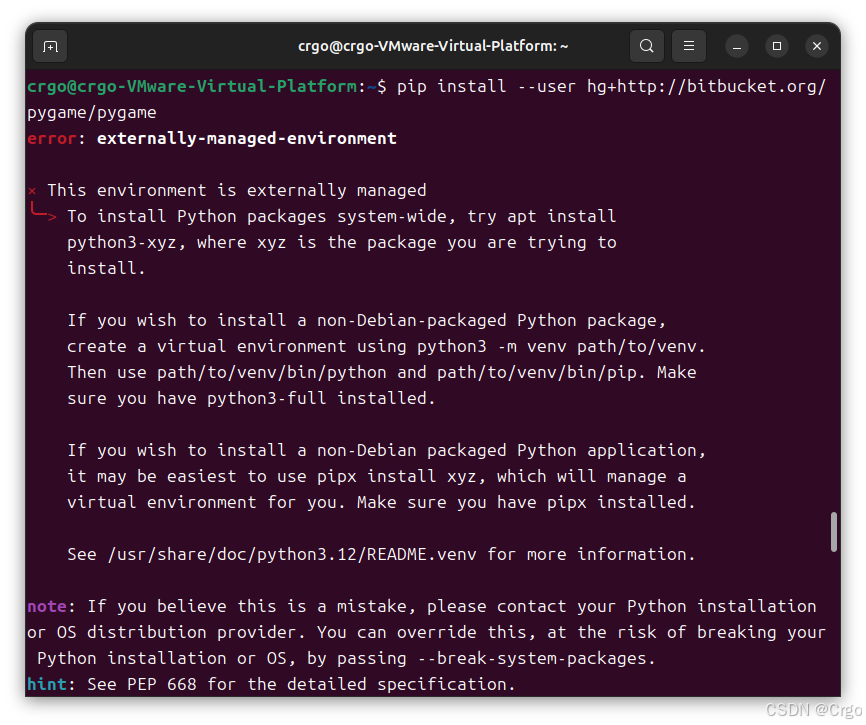Click the magnifying glass in the header bar

coord(646,46)
